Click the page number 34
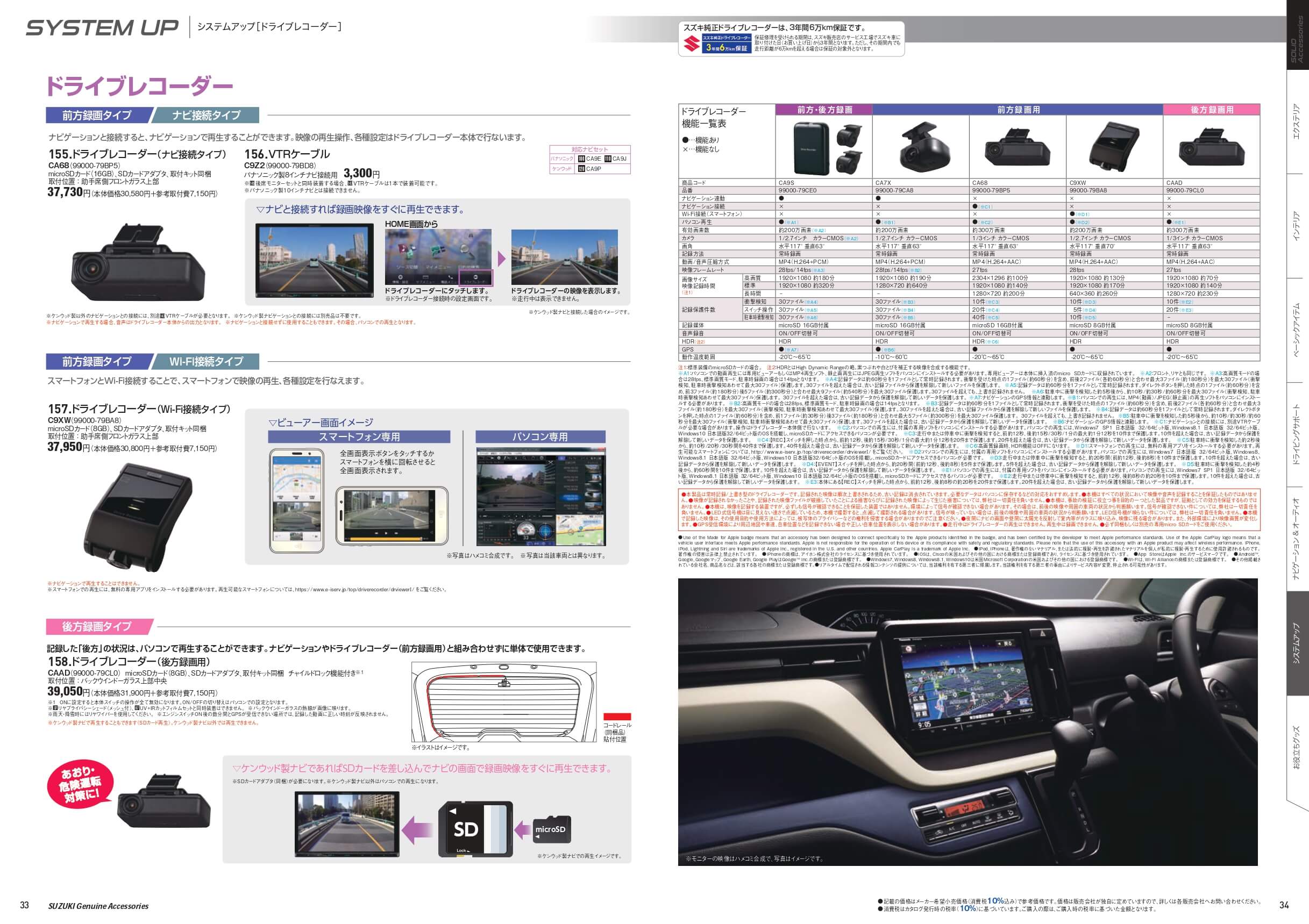1309x924 pixels. coord(1284,905)
